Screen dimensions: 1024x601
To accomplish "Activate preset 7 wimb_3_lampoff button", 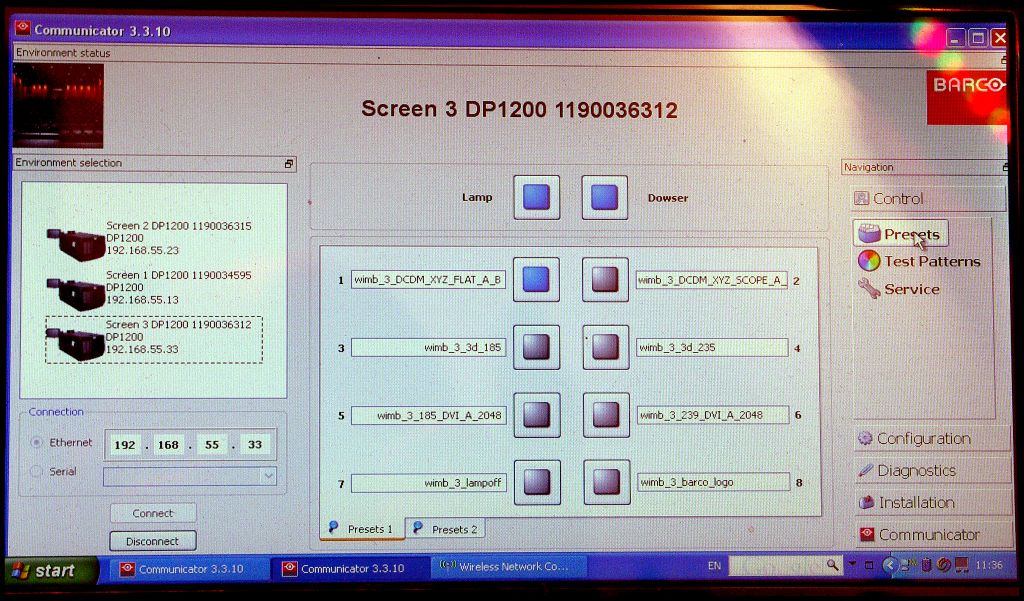I will 536,482.
